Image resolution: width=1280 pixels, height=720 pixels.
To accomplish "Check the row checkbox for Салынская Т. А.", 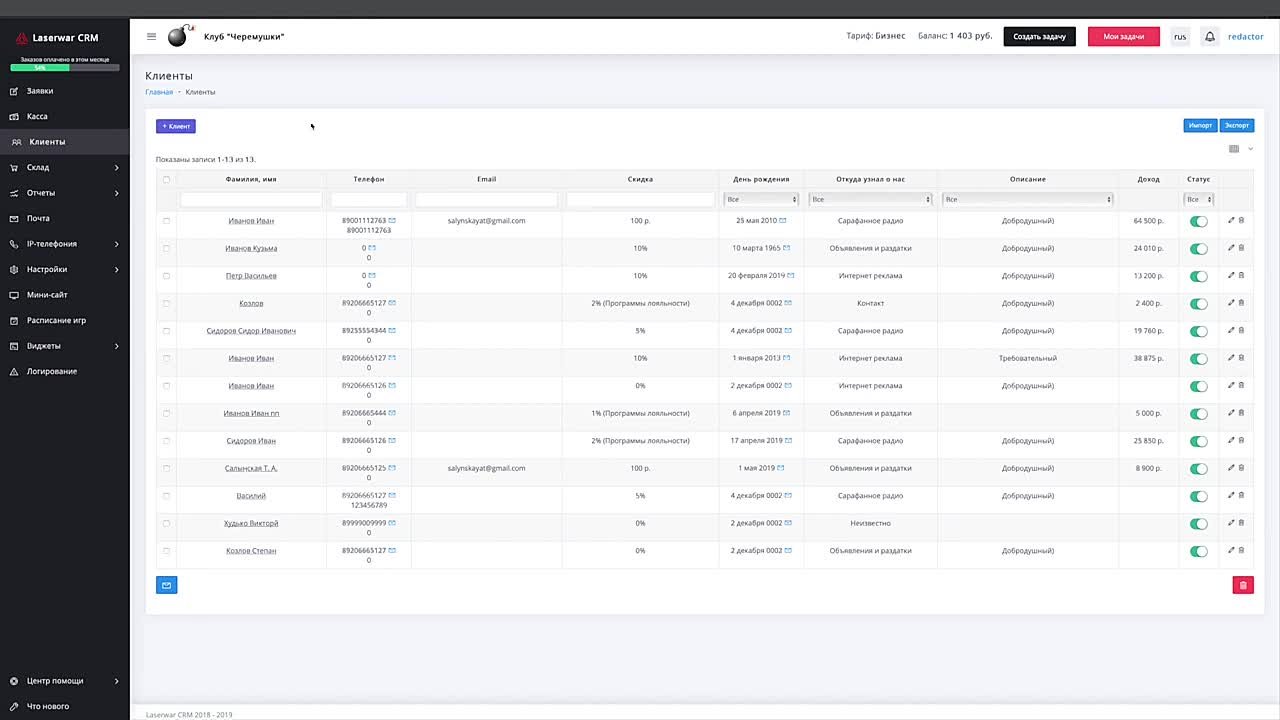I will coord(166,468).
